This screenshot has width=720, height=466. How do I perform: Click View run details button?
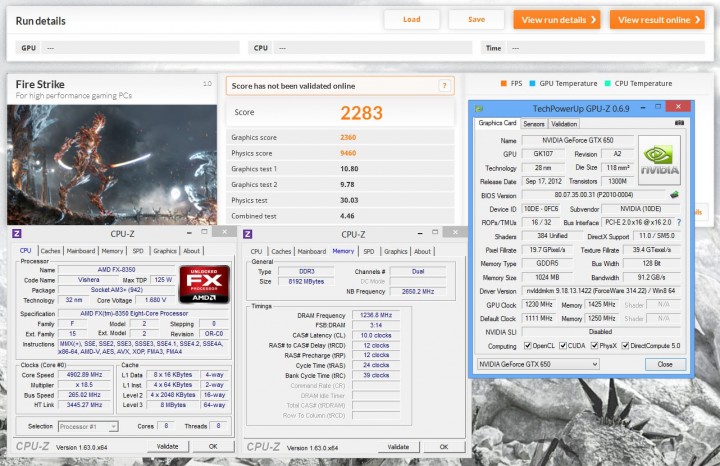[x=557, y=20]
